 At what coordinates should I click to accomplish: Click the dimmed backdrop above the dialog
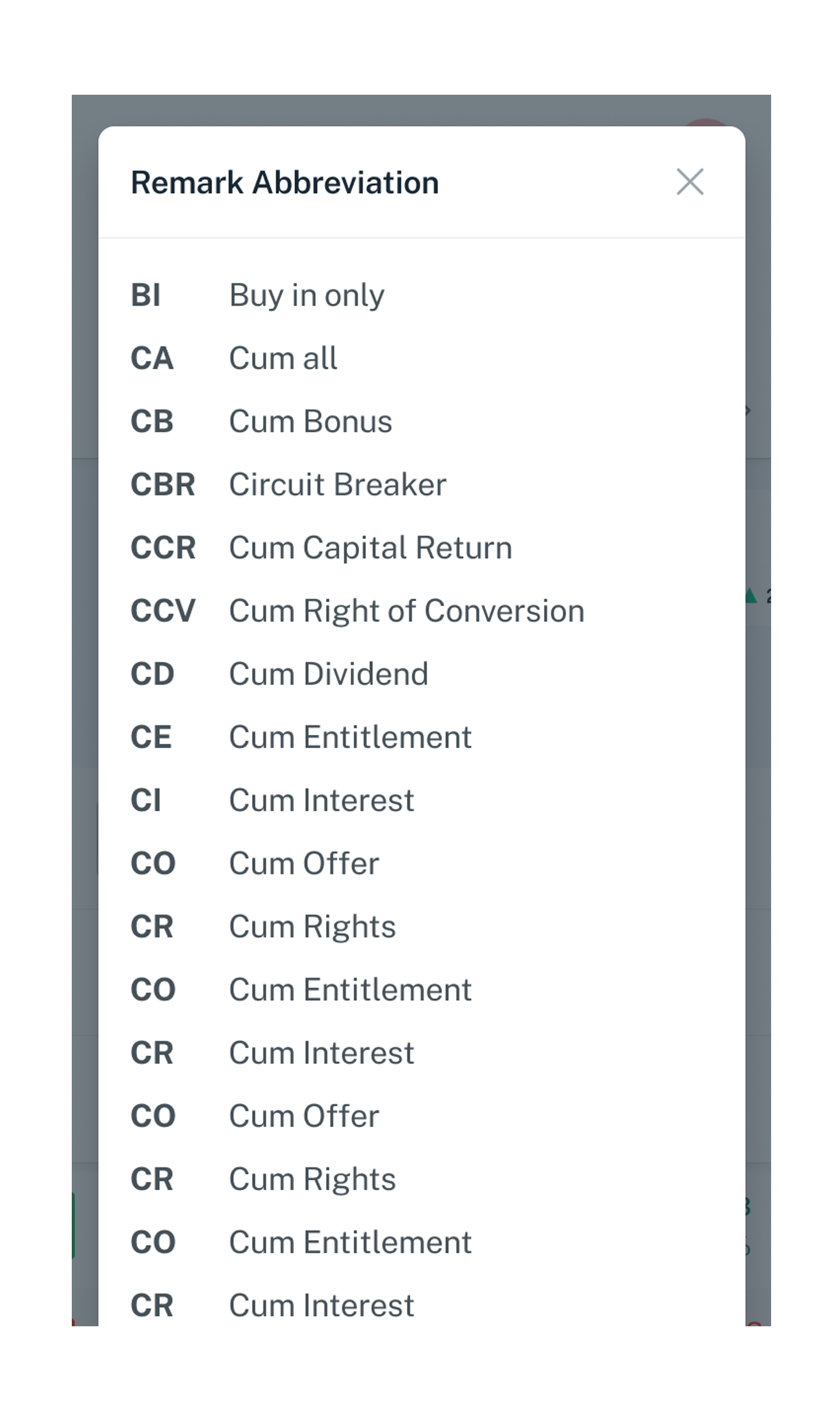421,110
